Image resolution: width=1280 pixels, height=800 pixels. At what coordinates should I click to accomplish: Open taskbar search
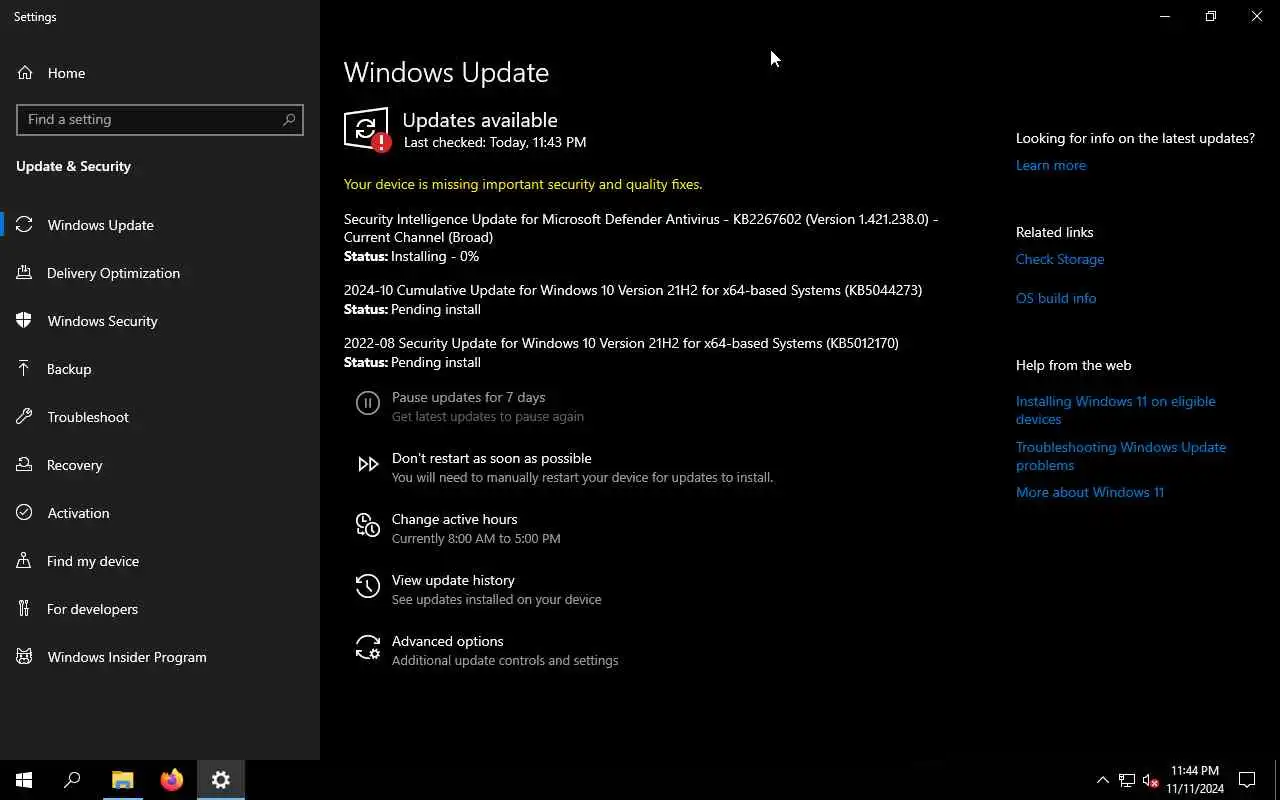click(72, 780)
